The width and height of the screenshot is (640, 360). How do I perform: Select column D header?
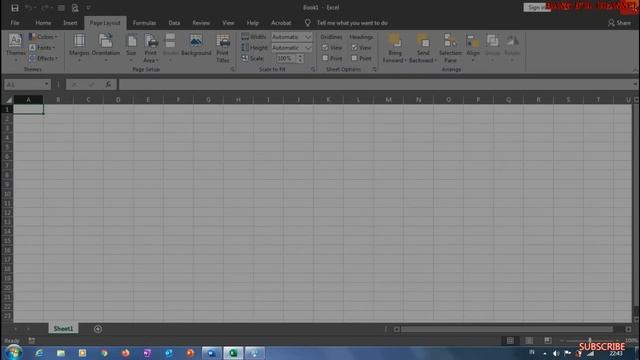118,100
